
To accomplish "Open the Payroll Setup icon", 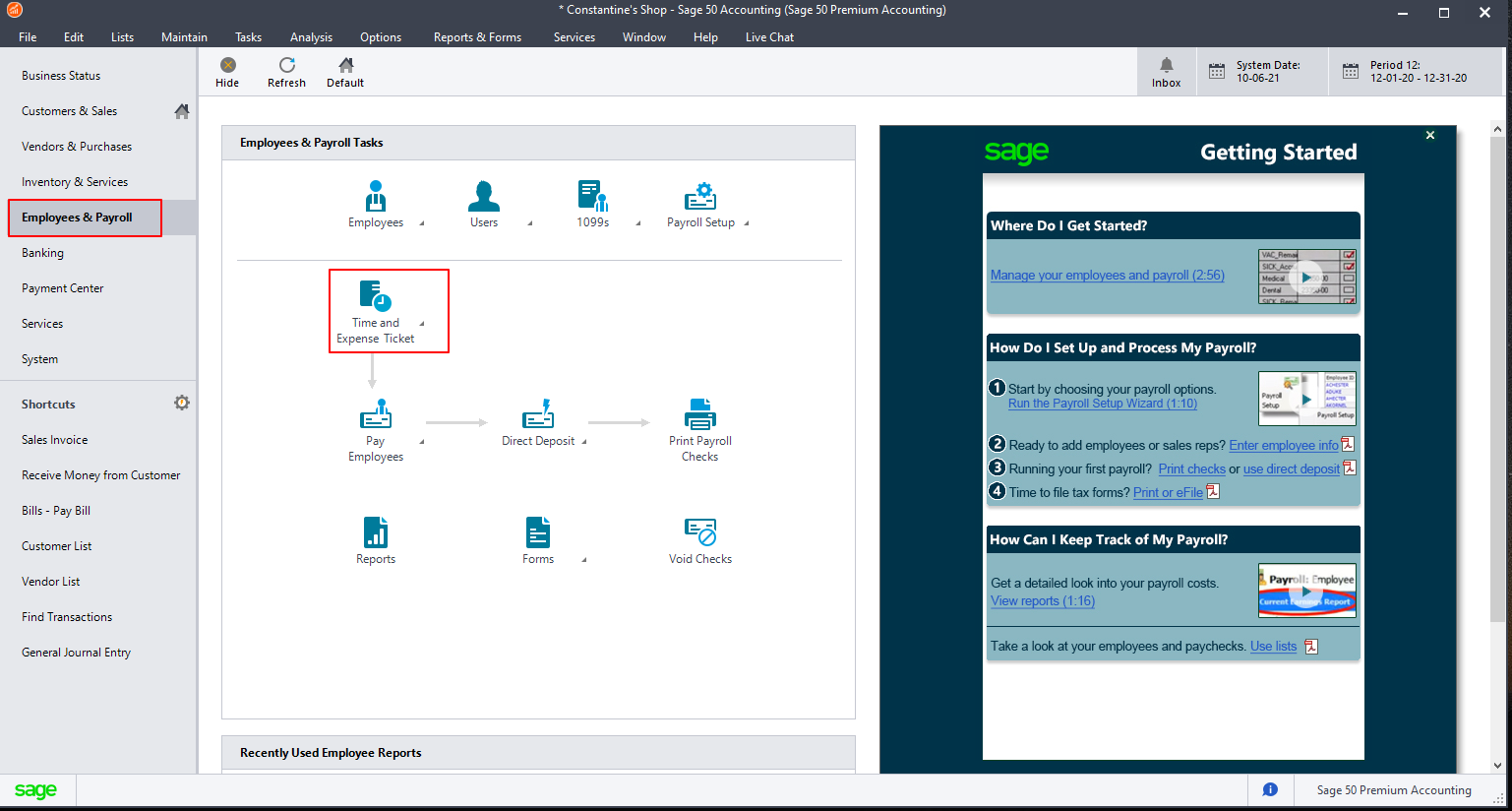I will [700, 196].
